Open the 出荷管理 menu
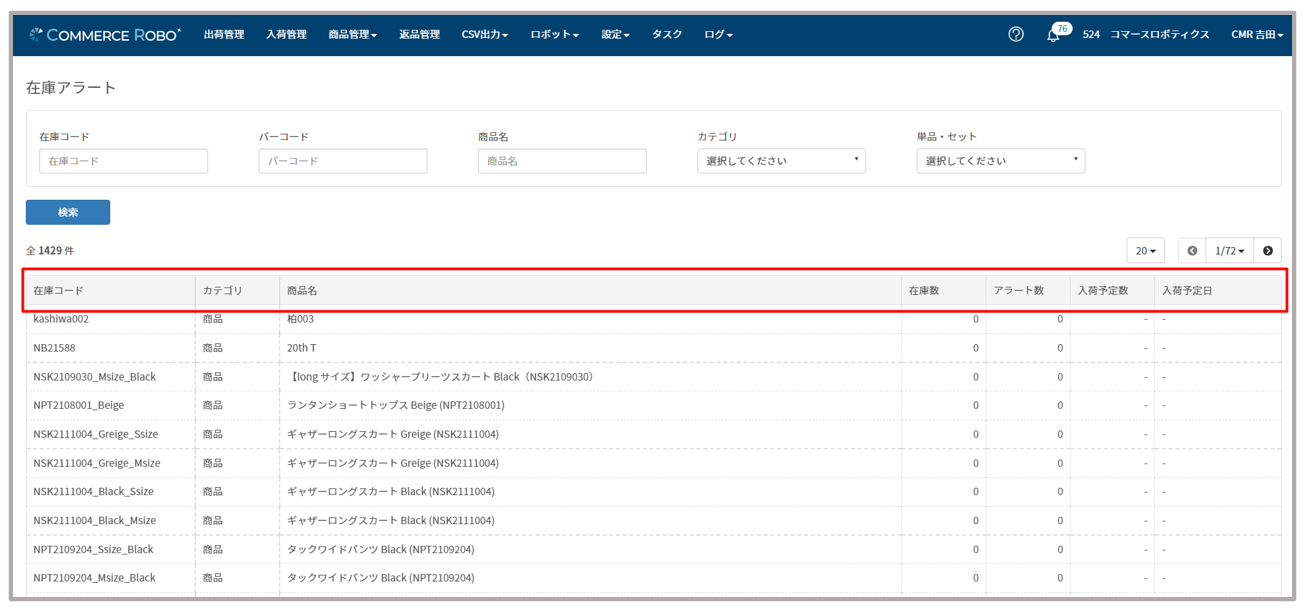The image size is (1305, 610). pos(224,34)
